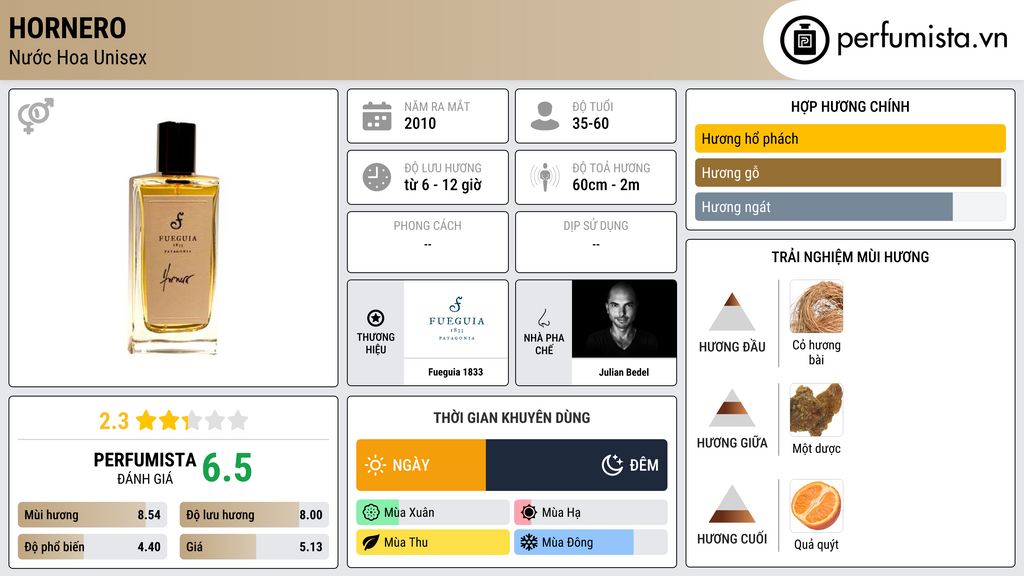Click the star badge icon above Thương hiệu

(x=376, y=318)
